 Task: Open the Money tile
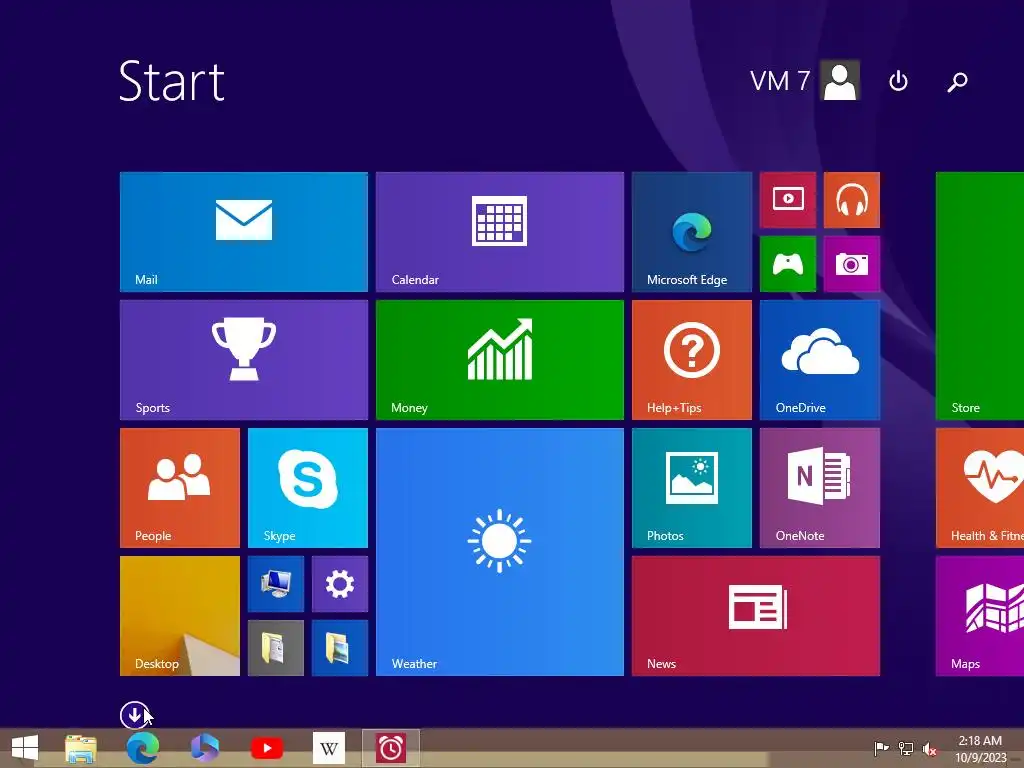[500, 360]
